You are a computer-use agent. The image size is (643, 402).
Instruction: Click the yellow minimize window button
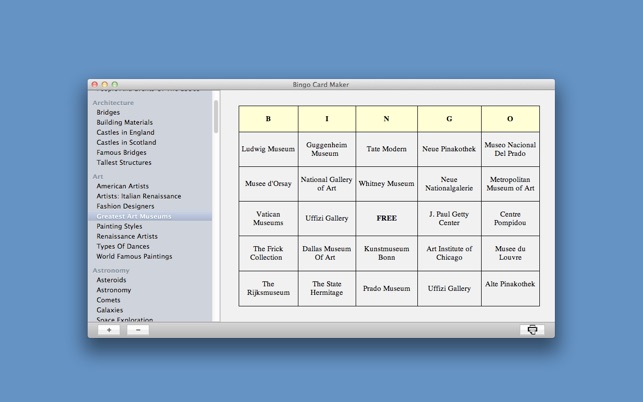point(105,85)
